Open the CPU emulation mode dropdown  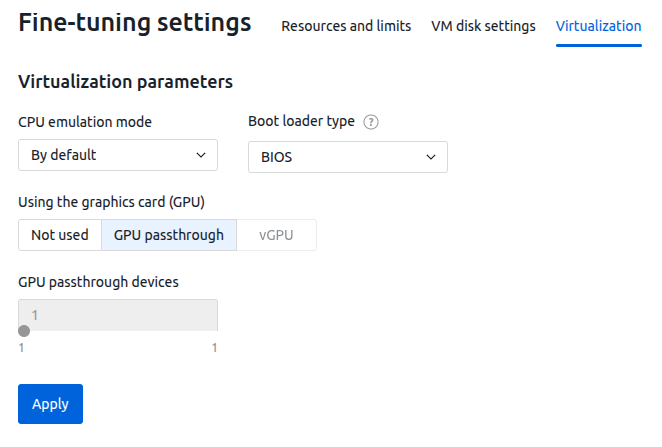pos(118,155)
